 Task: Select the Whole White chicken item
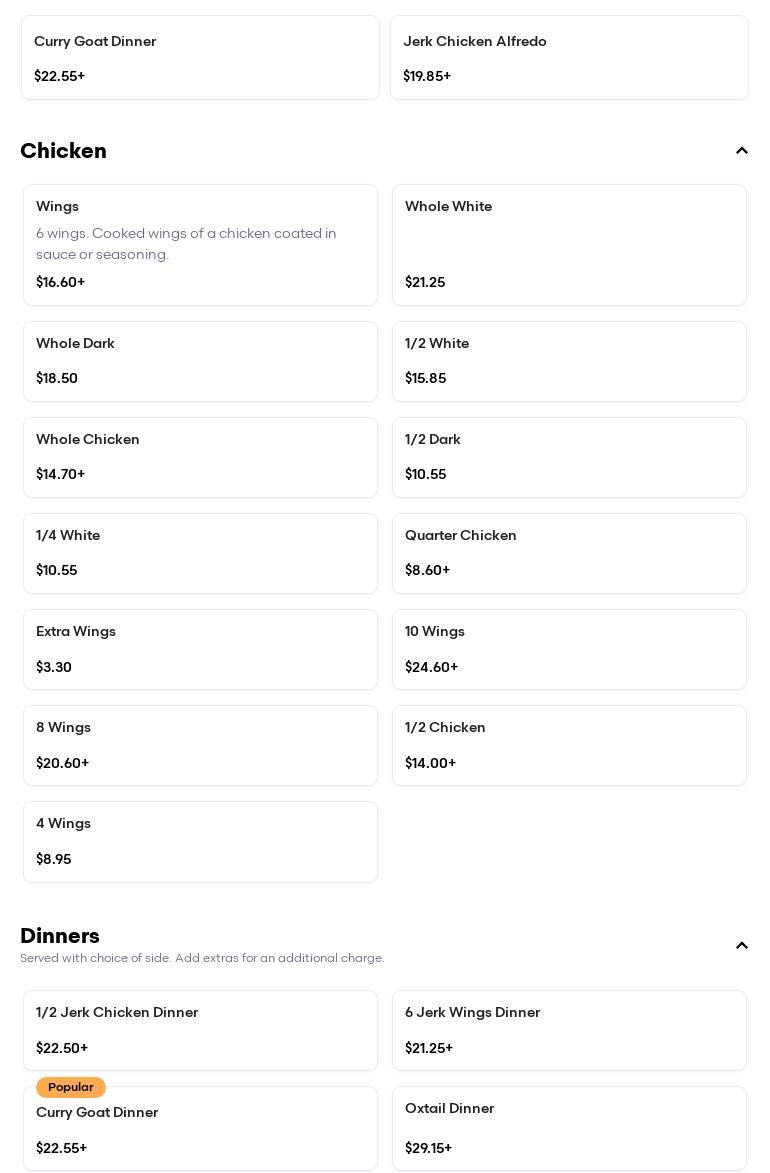569,245
